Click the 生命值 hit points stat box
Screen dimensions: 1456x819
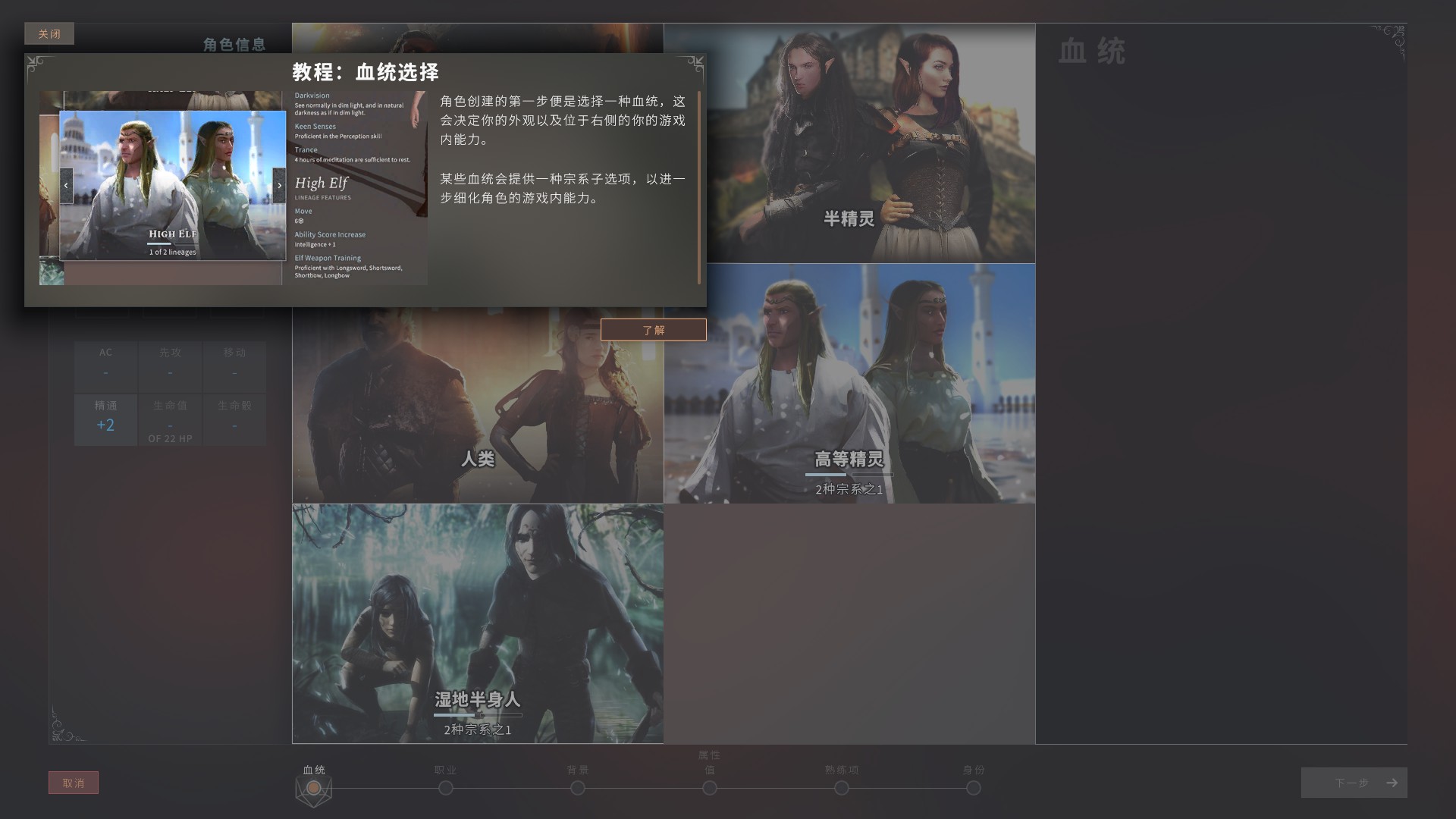tap(170, 419)
